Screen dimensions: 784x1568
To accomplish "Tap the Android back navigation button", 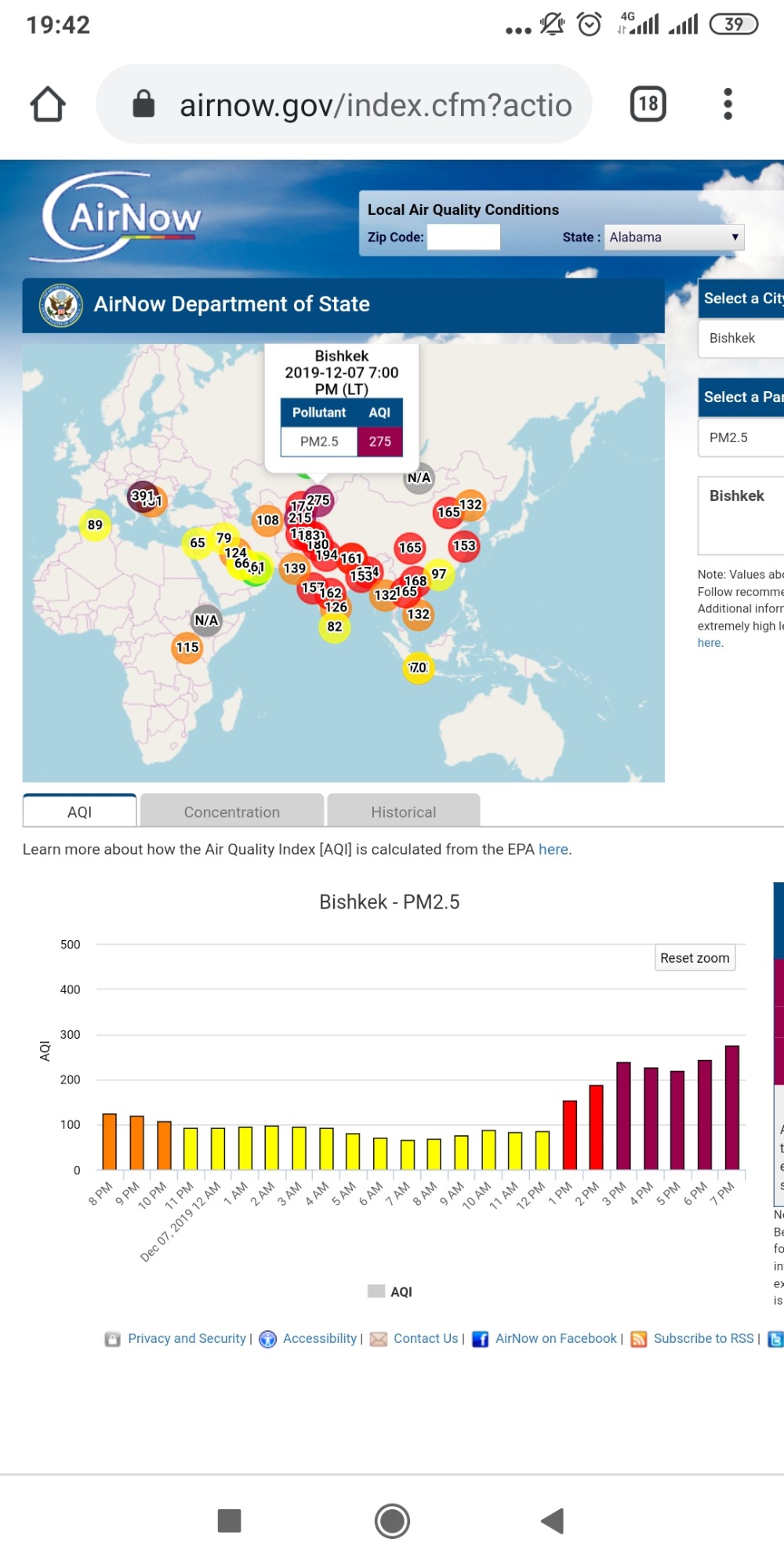I will point(553,1521).
